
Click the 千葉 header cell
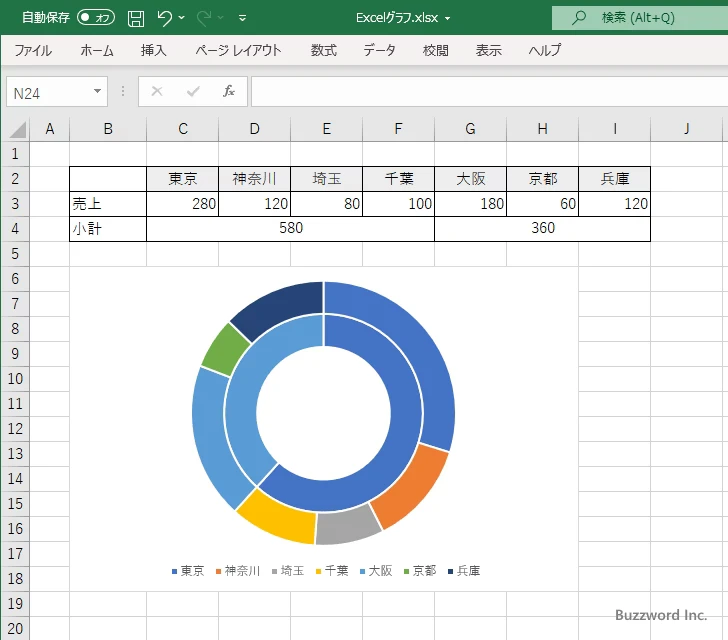[x=398, y=179]
